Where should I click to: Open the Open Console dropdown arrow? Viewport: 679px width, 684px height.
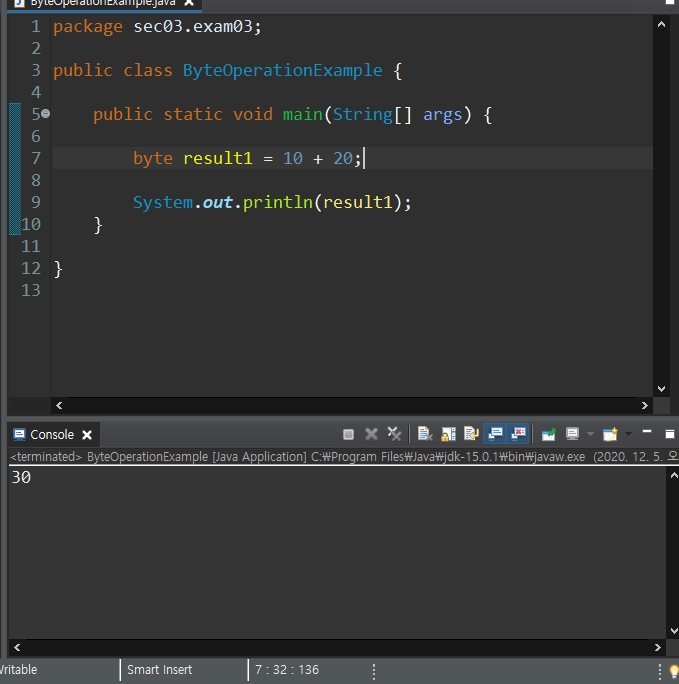tap(628, 434)
